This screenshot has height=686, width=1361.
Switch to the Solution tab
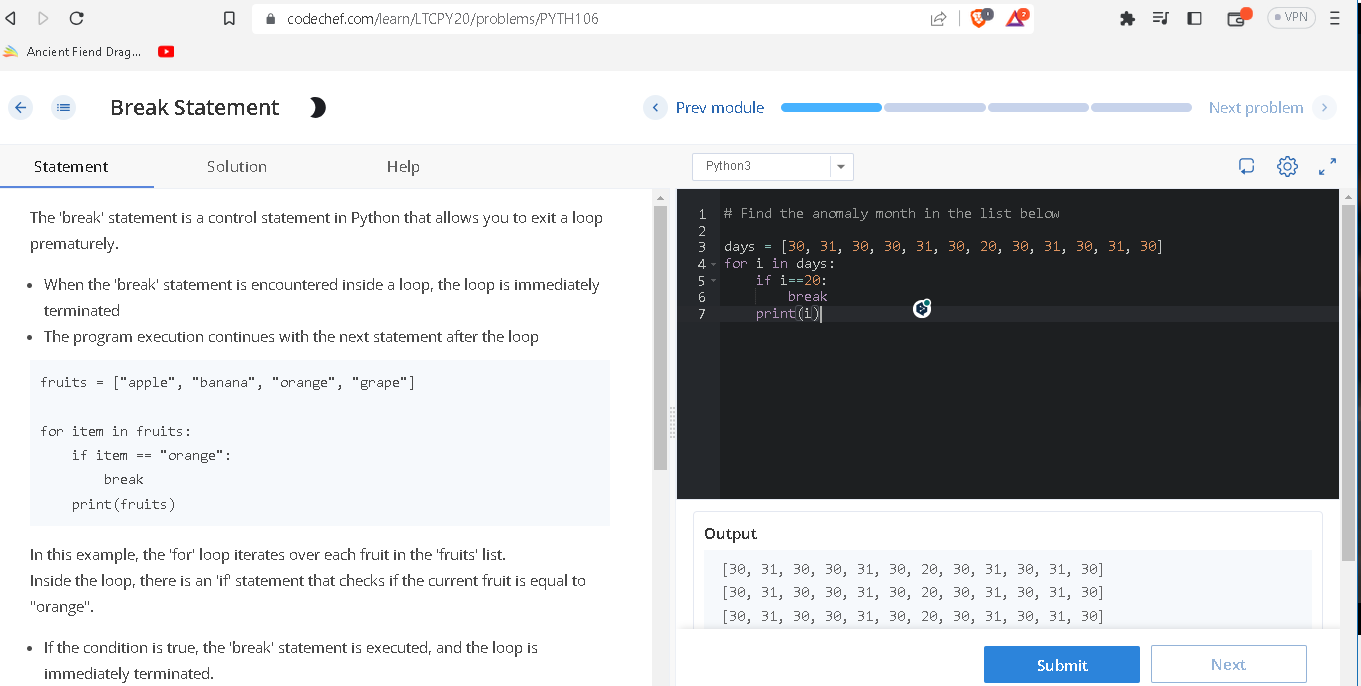point(237,166)
